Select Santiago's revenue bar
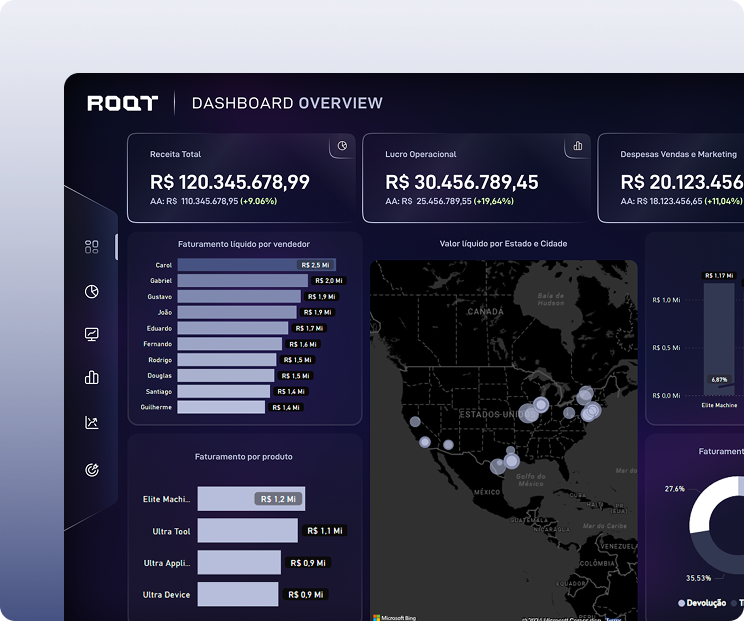Screen dimensions: 744x621 (x=223, y=391)
